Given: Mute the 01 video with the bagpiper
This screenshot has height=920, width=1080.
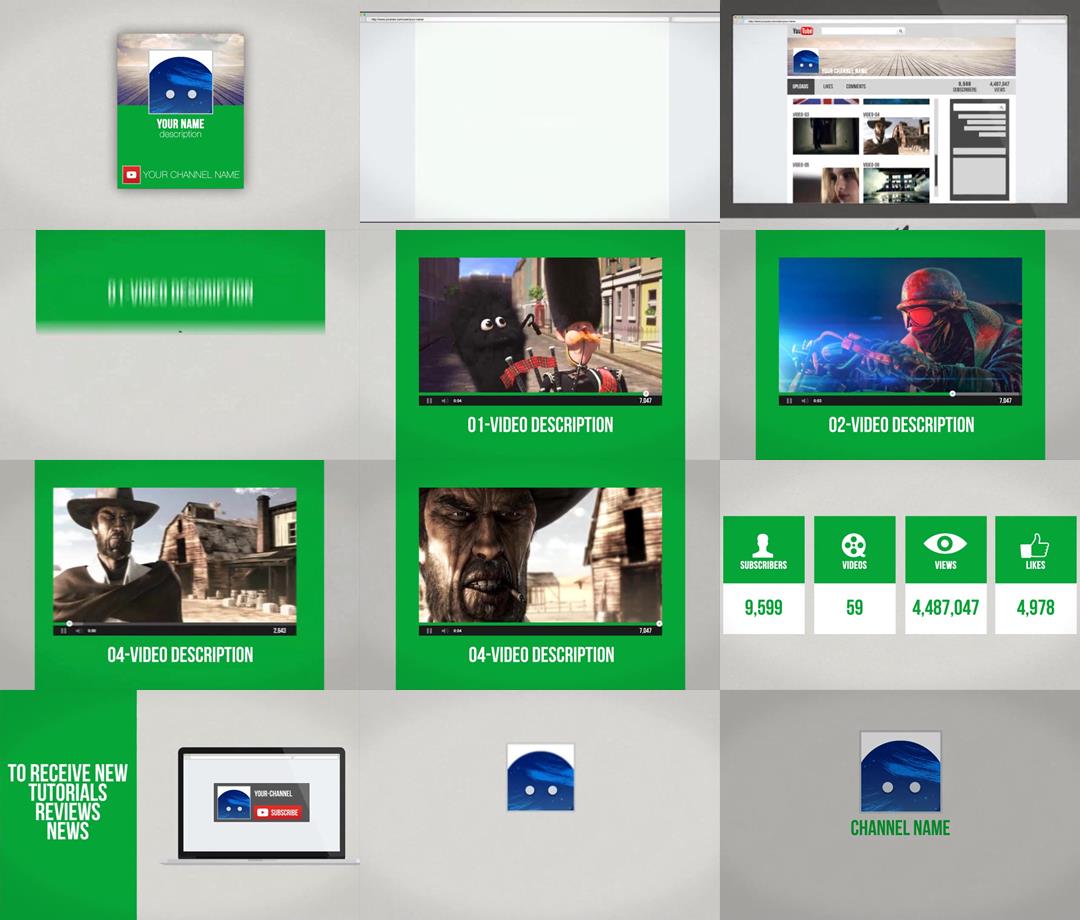Looking at the screenshot, I should (x=444, y=401).
